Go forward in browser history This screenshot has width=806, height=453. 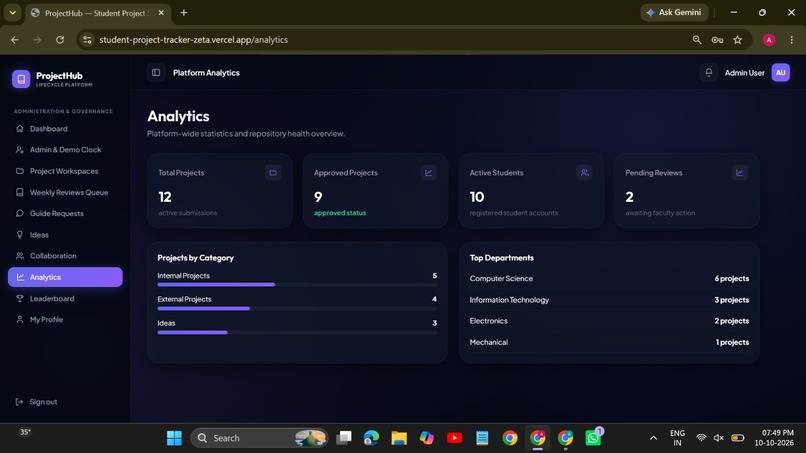coord(37,40)
